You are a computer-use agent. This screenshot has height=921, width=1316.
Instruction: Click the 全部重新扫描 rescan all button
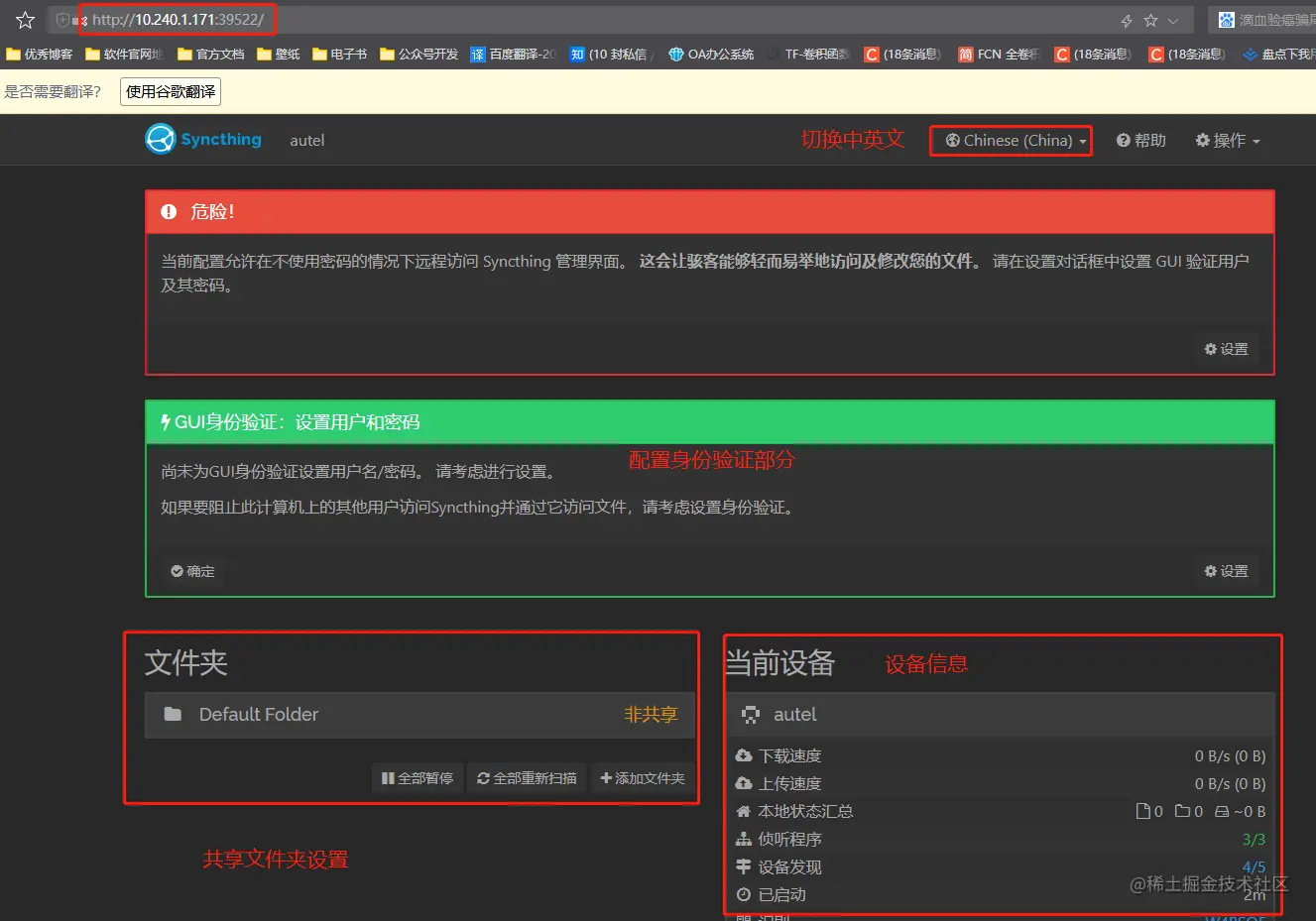coord(527,778)
